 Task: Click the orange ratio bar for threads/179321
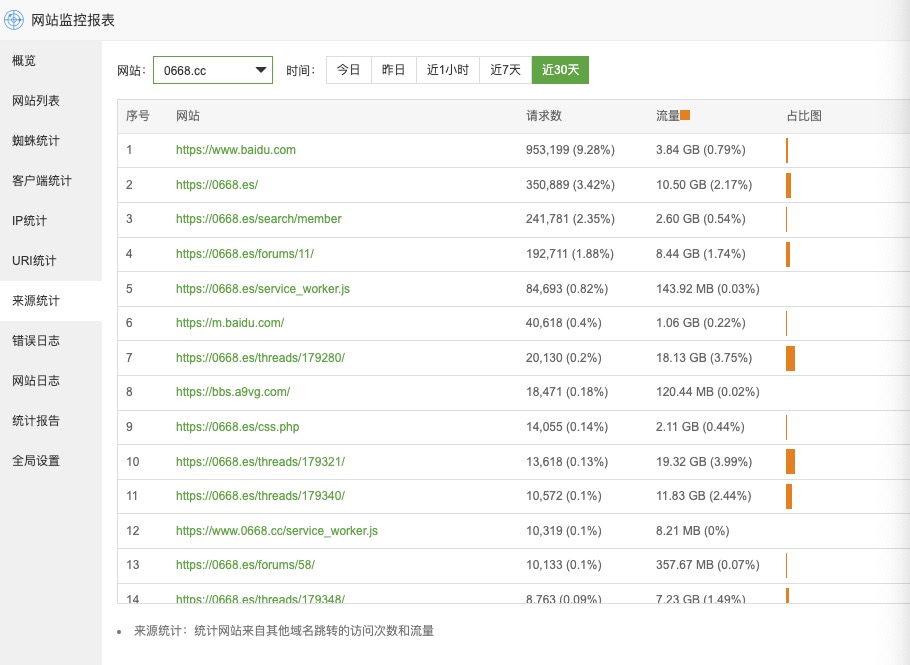790,462
